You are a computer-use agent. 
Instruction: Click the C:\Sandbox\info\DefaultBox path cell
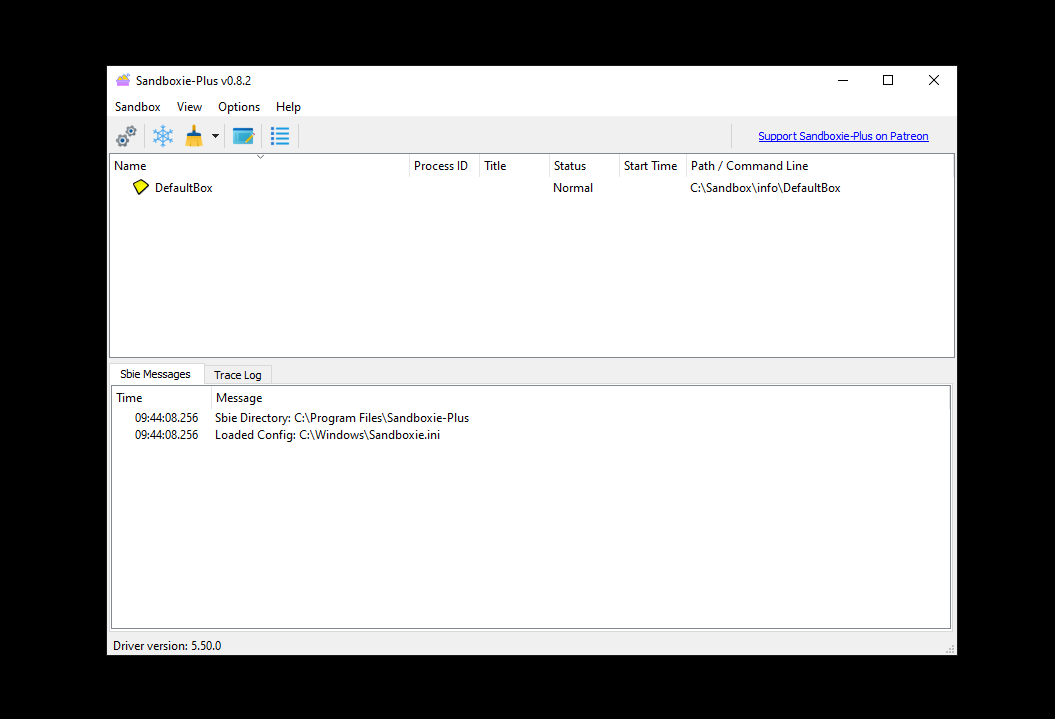coord(765,188)
